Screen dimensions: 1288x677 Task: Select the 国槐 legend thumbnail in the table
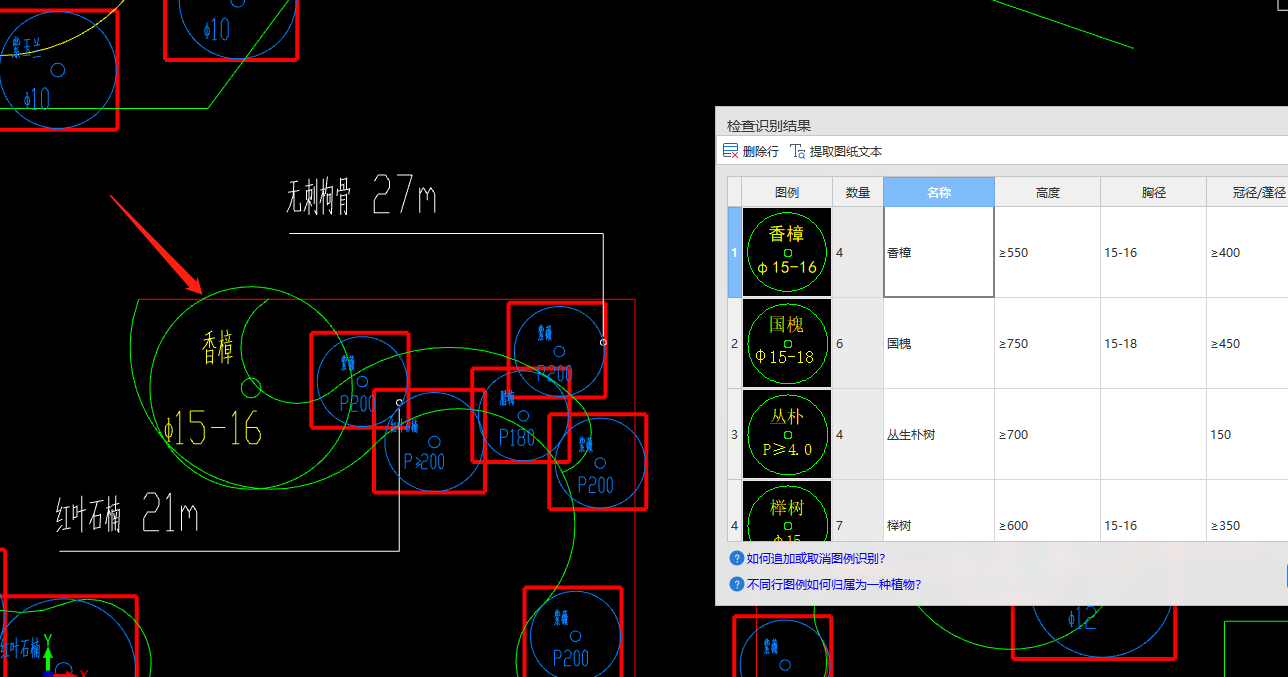coord(787,343)
